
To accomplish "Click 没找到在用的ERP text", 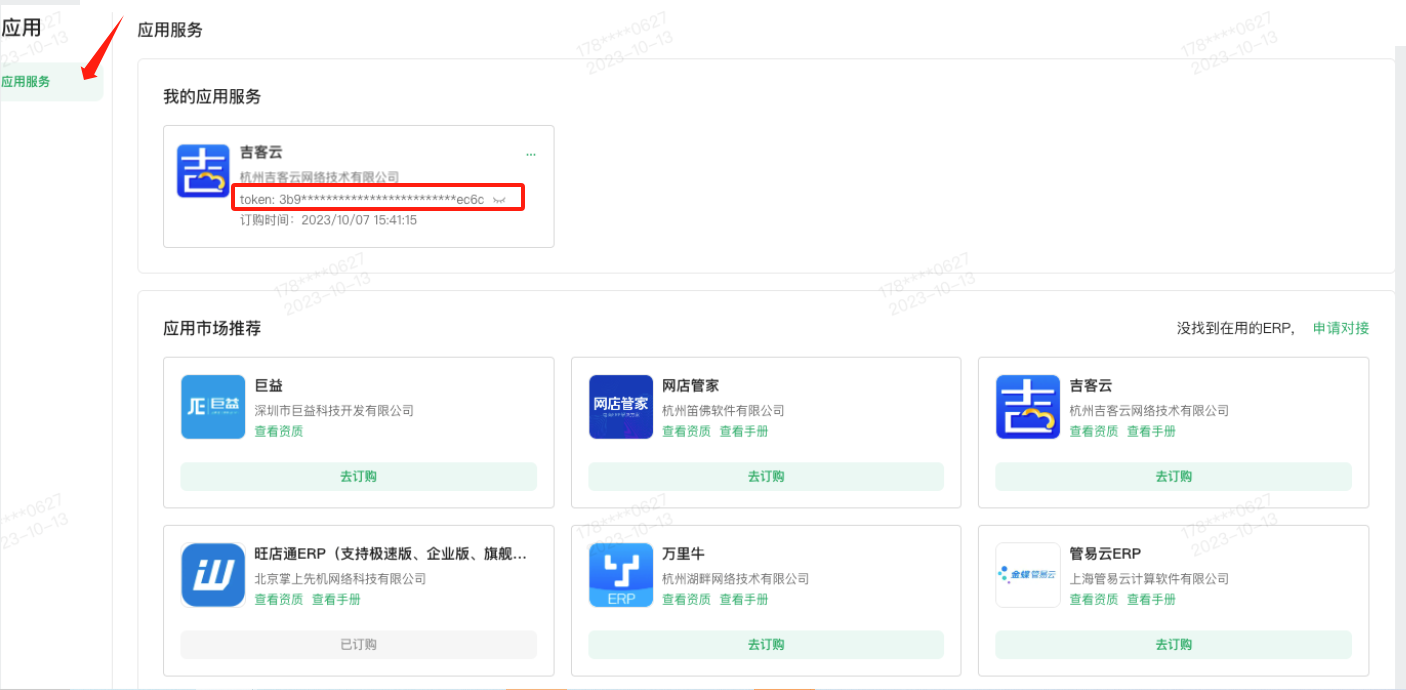I will [x=1236, y=328].
